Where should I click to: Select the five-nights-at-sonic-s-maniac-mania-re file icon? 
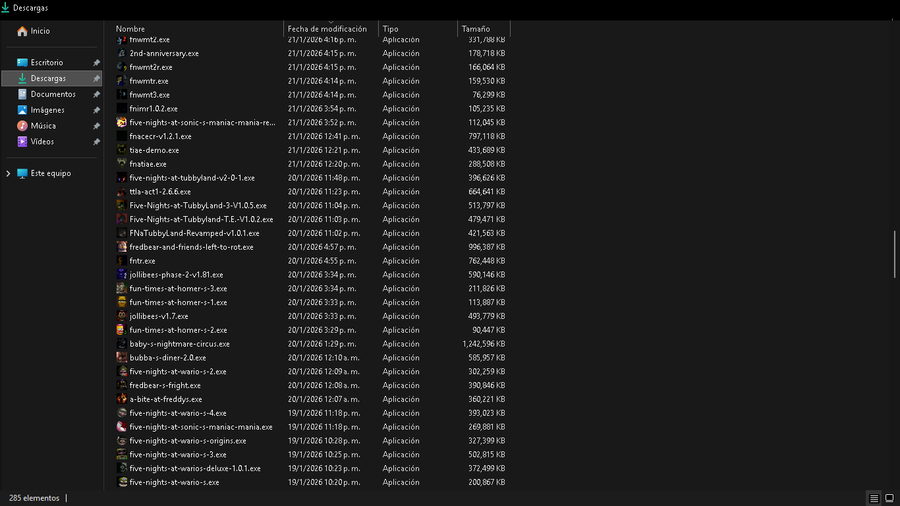click(x=122, y=122)
